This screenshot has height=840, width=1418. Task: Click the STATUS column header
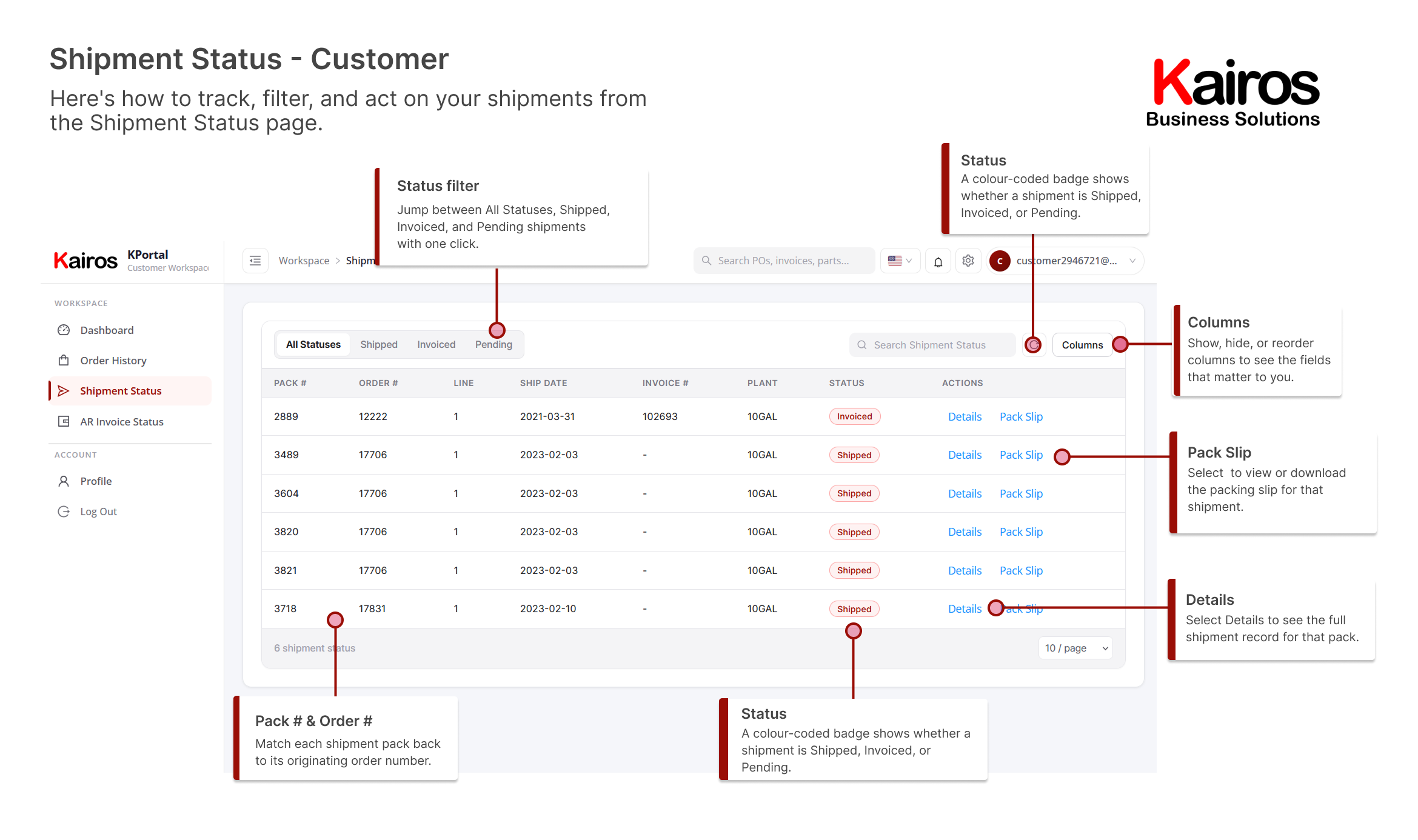[846, 384]
